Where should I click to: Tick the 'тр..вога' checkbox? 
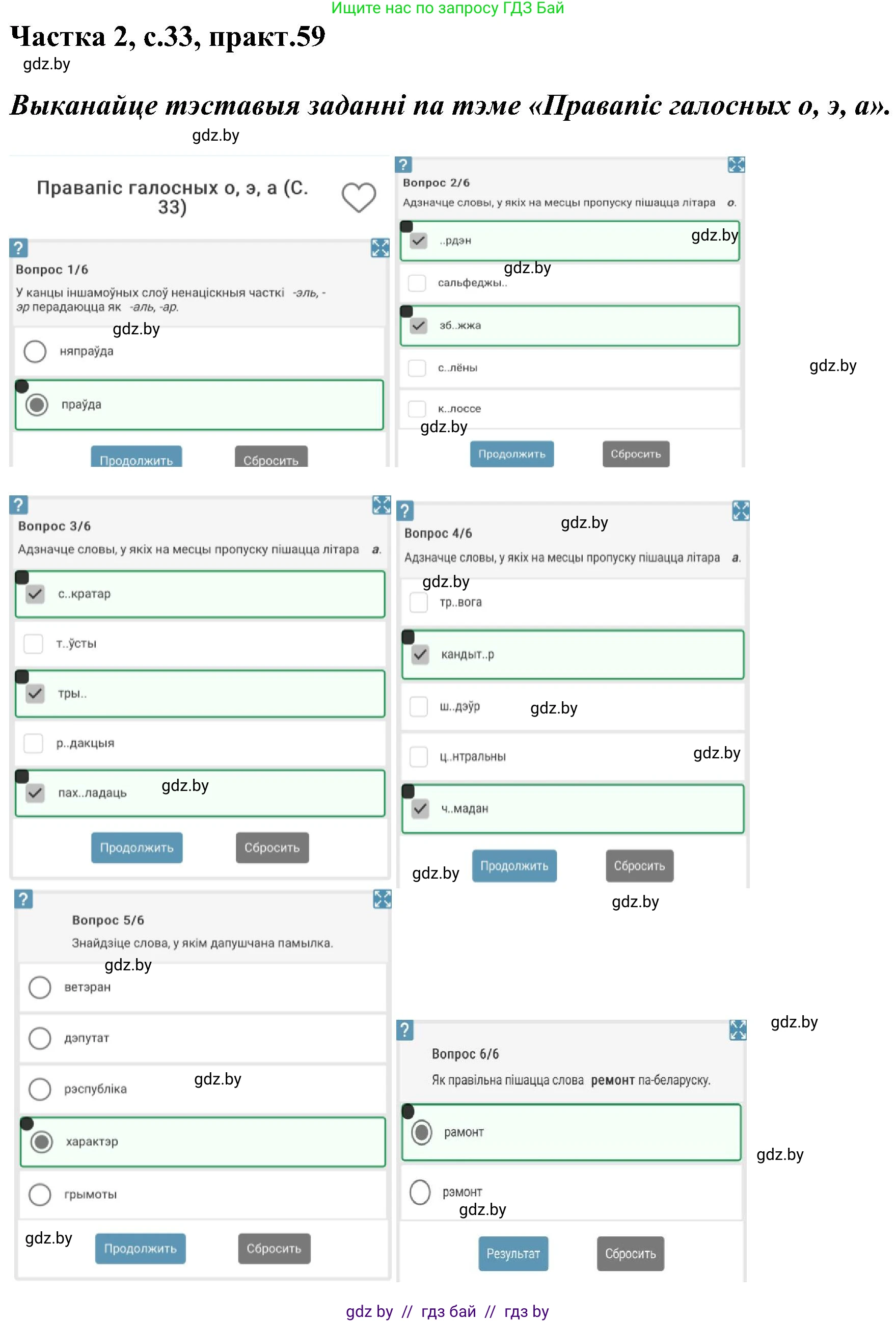tap(418, 602)
